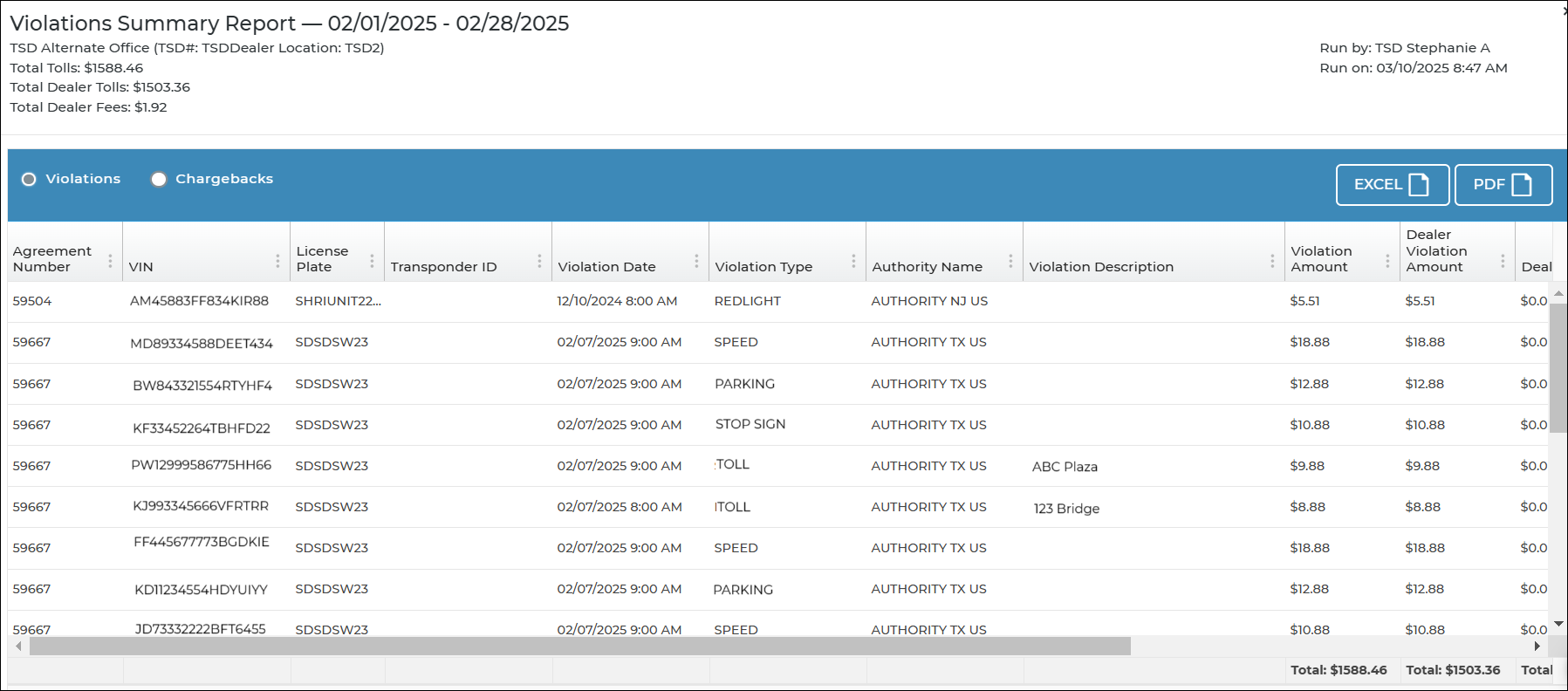The height and width of the screenshot is (691, 1568).
Task: Open the Dealer Violation Amount column menu
Action: 1503,261
